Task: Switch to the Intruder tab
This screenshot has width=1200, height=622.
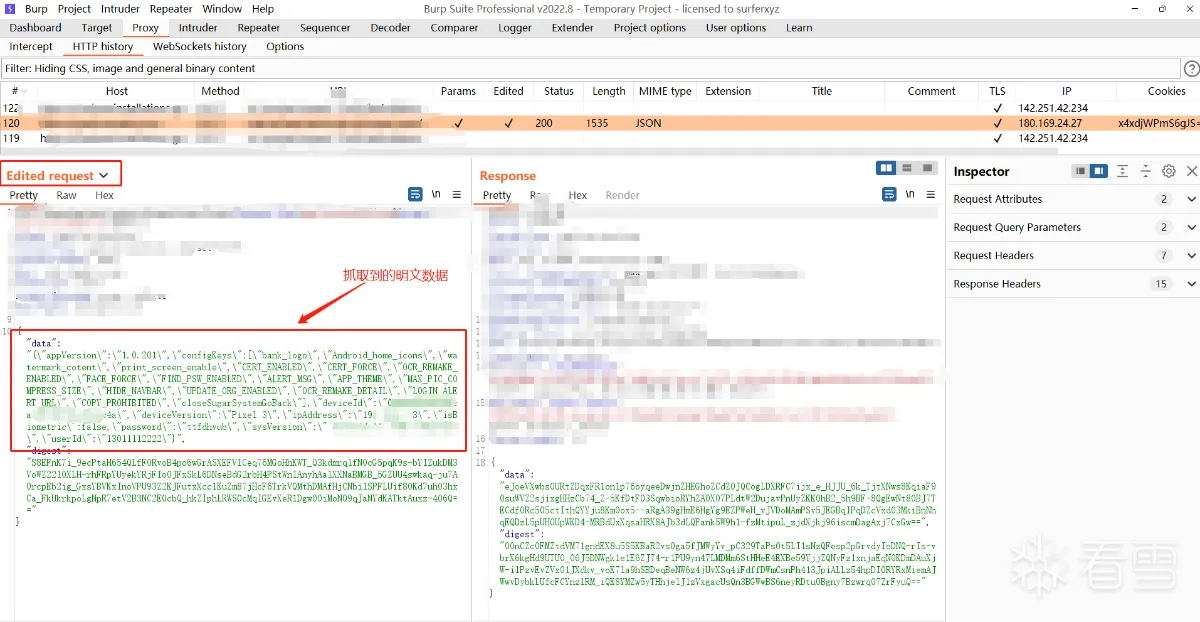Action: pos(198,28)
